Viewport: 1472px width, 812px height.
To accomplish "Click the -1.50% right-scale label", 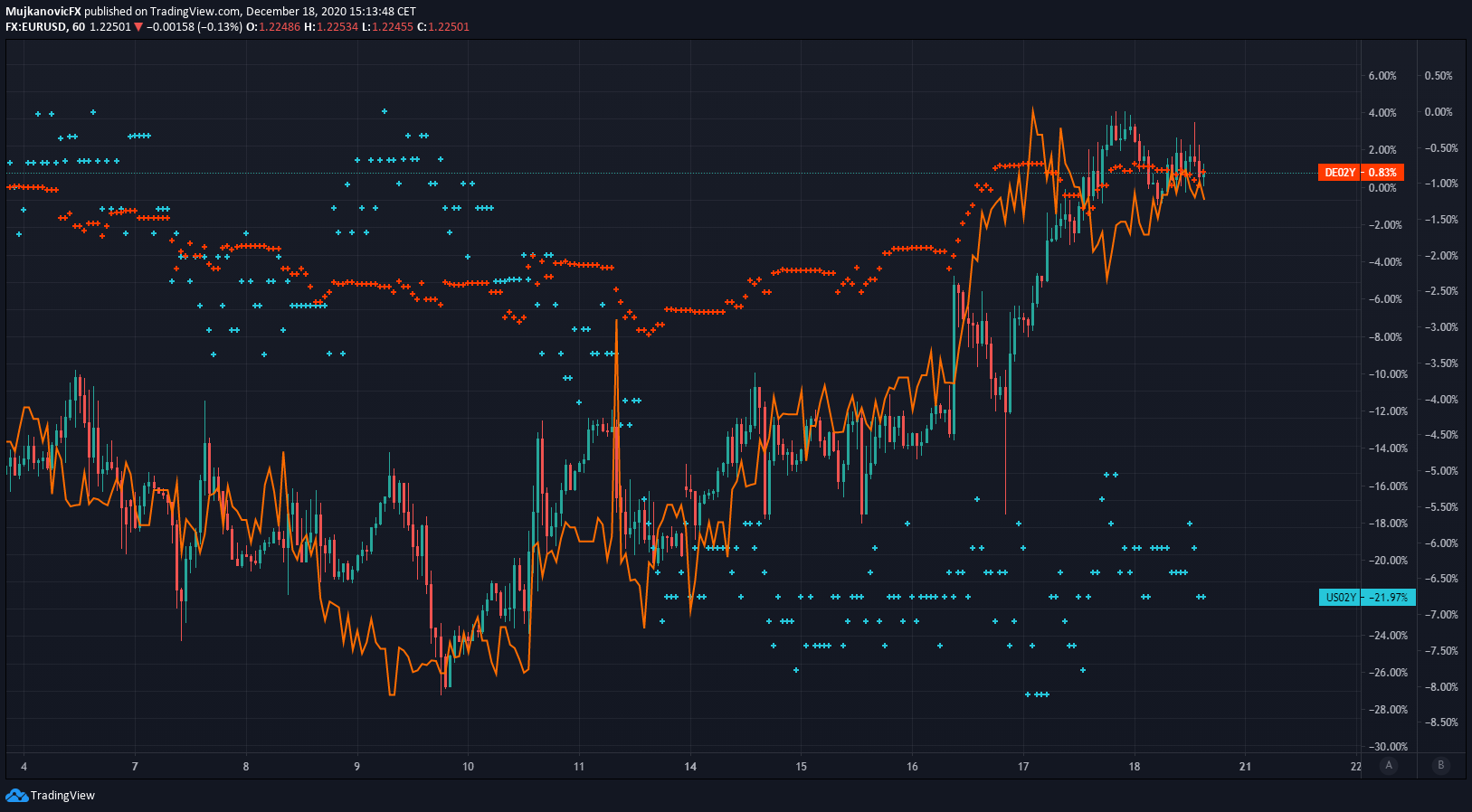I will click(1440, 220).
